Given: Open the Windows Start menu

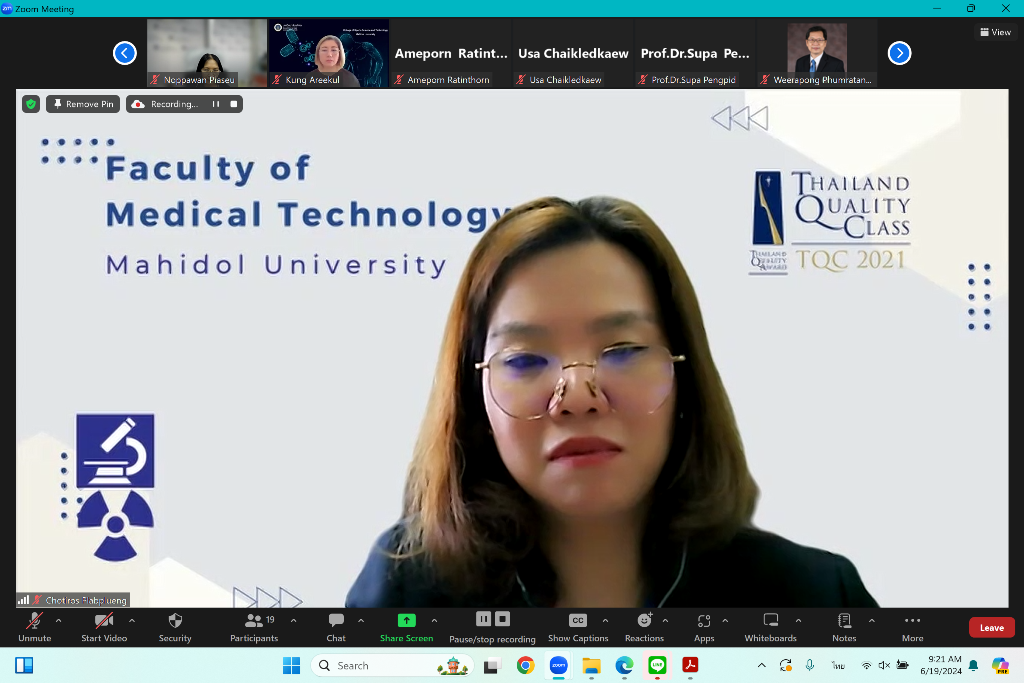Looking at the screenshot, I should coord(291,665).
